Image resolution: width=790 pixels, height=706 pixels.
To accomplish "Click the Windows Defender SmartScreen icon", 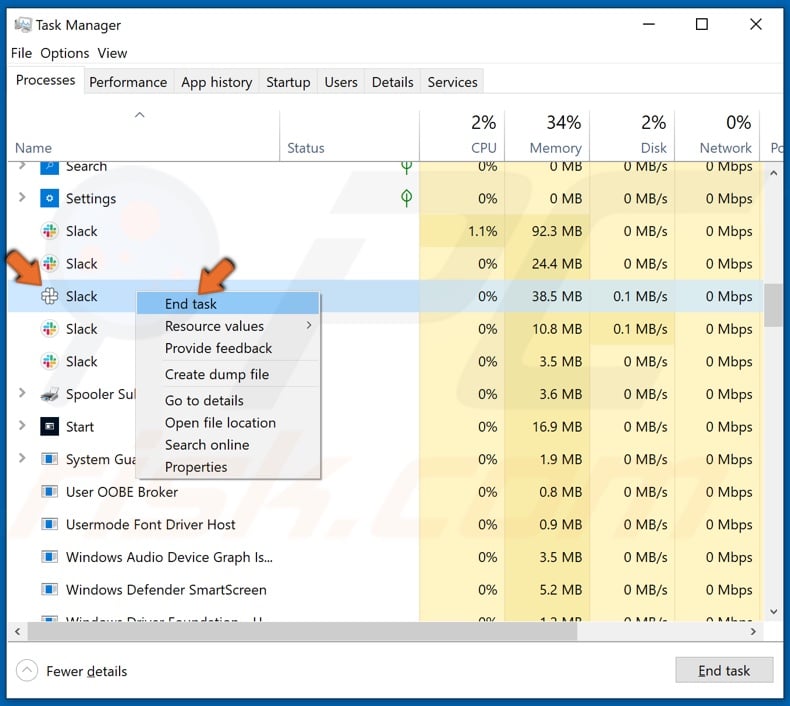I will [x=49, y=590].
